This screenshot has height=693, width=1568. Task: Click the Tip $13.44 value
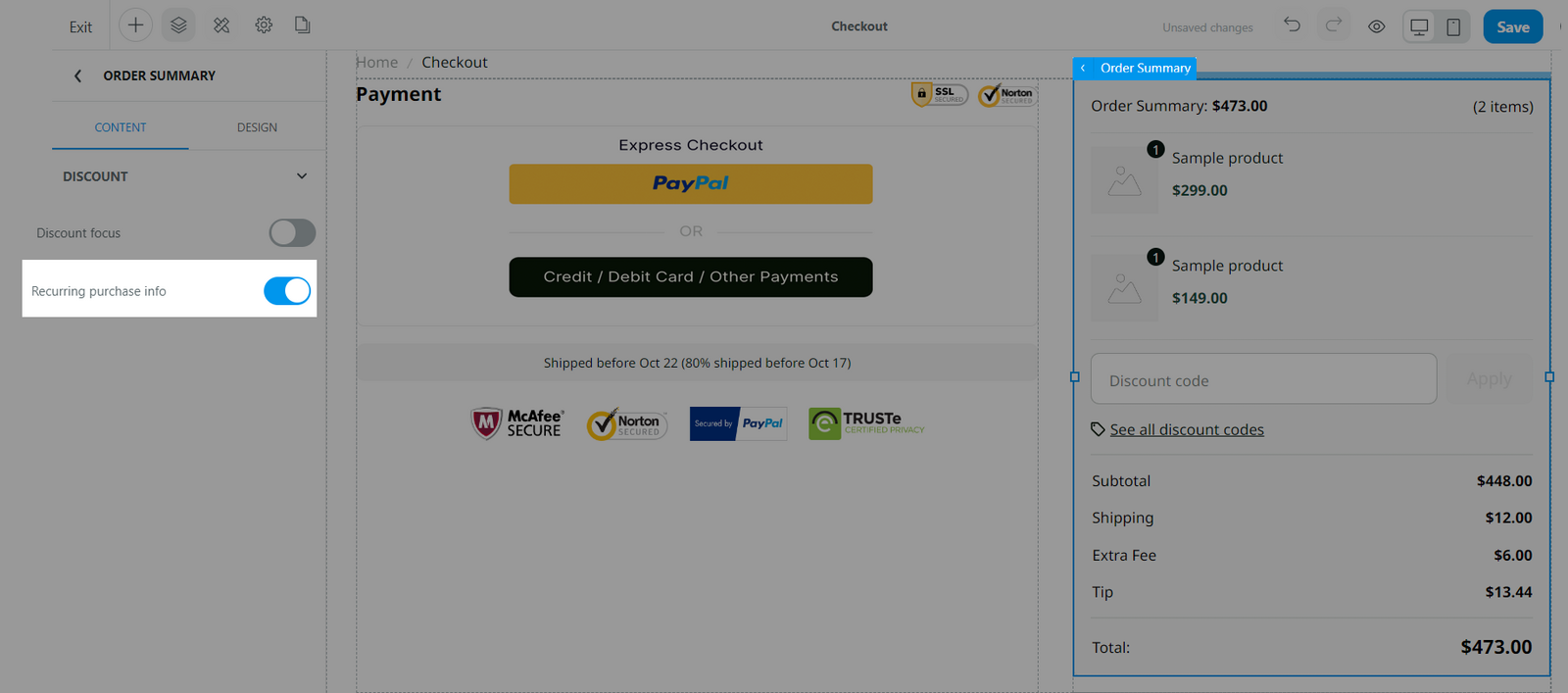(x=1508, y=592)
